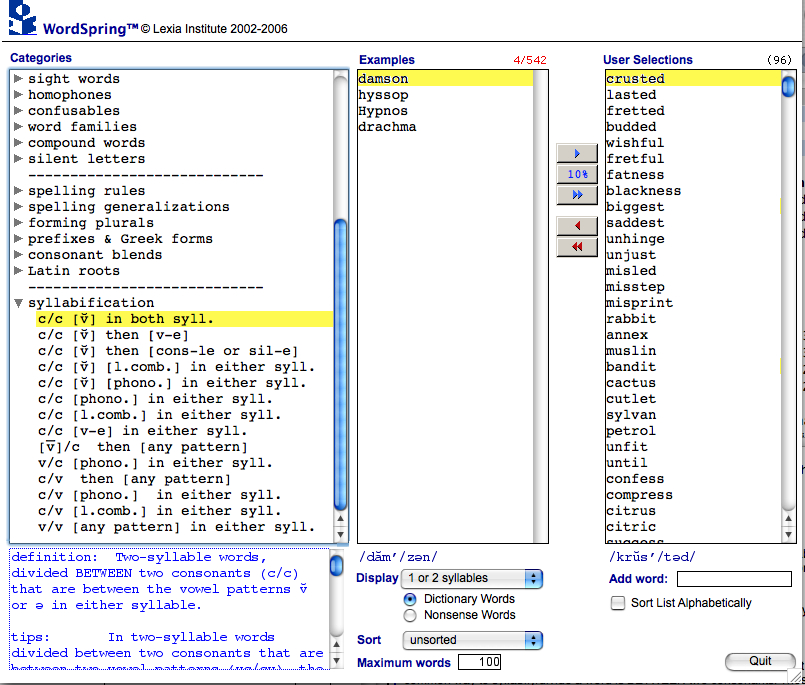Expand the confusables category

pos(18,110)
